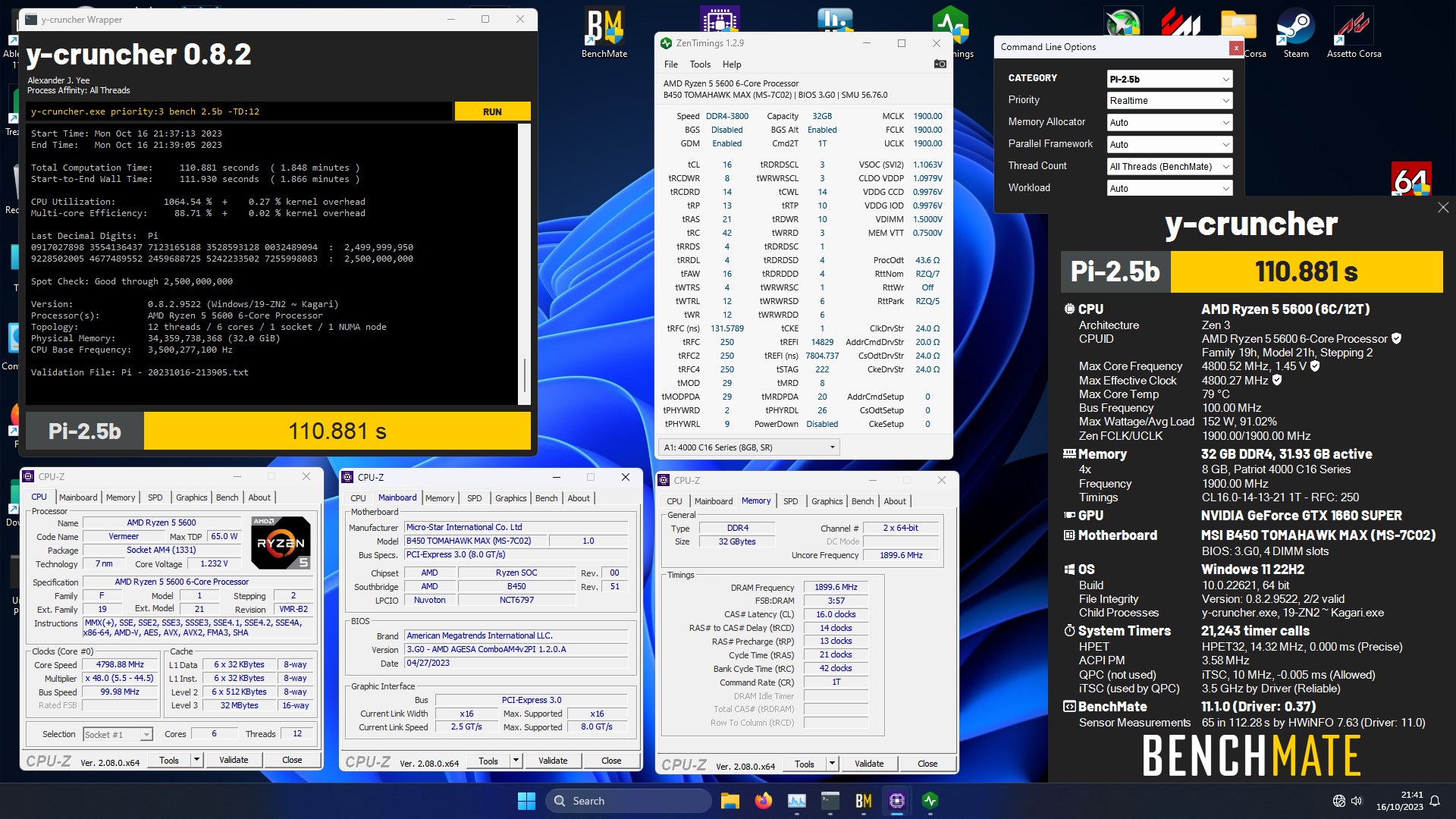Click Validate in CPU-Z CPU window

click(234, 760)
